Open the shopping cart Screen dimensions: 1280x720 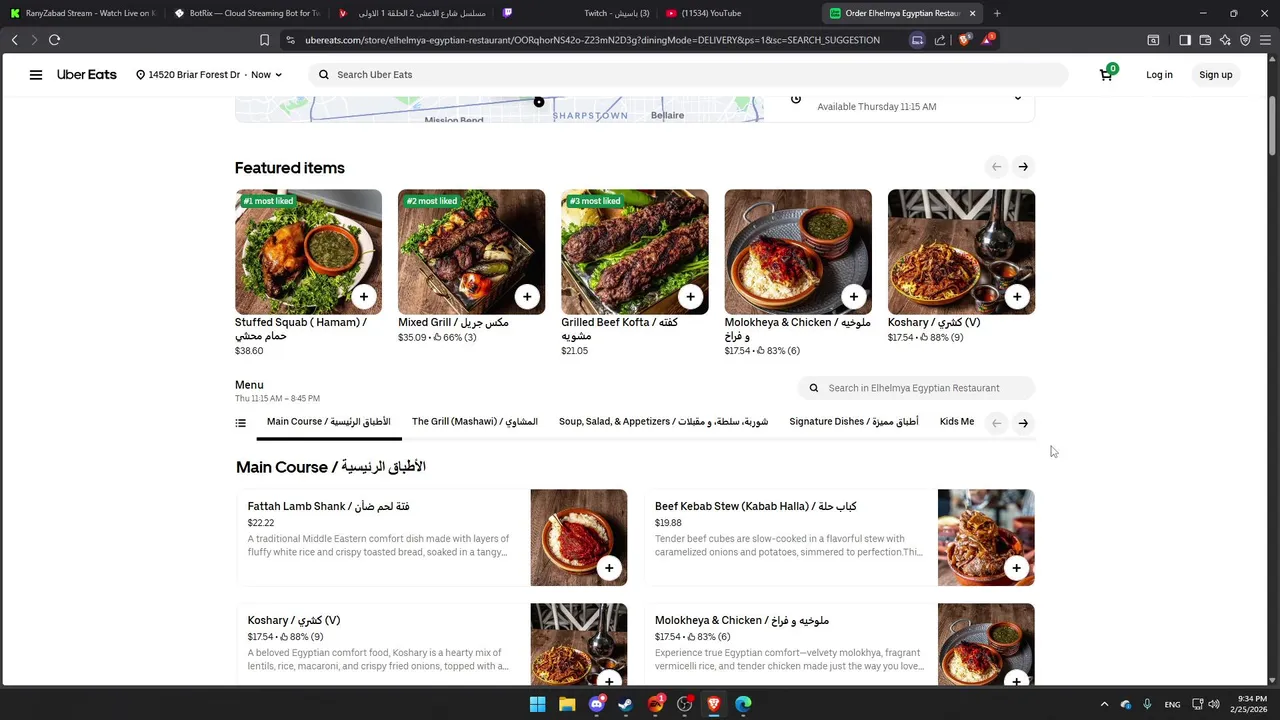point(1107,74)
